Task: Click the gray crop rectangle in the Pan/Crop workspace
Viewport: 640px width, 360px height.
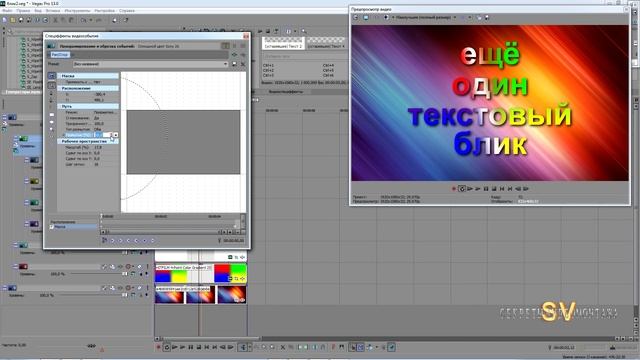Action: (x=183, y=142)
